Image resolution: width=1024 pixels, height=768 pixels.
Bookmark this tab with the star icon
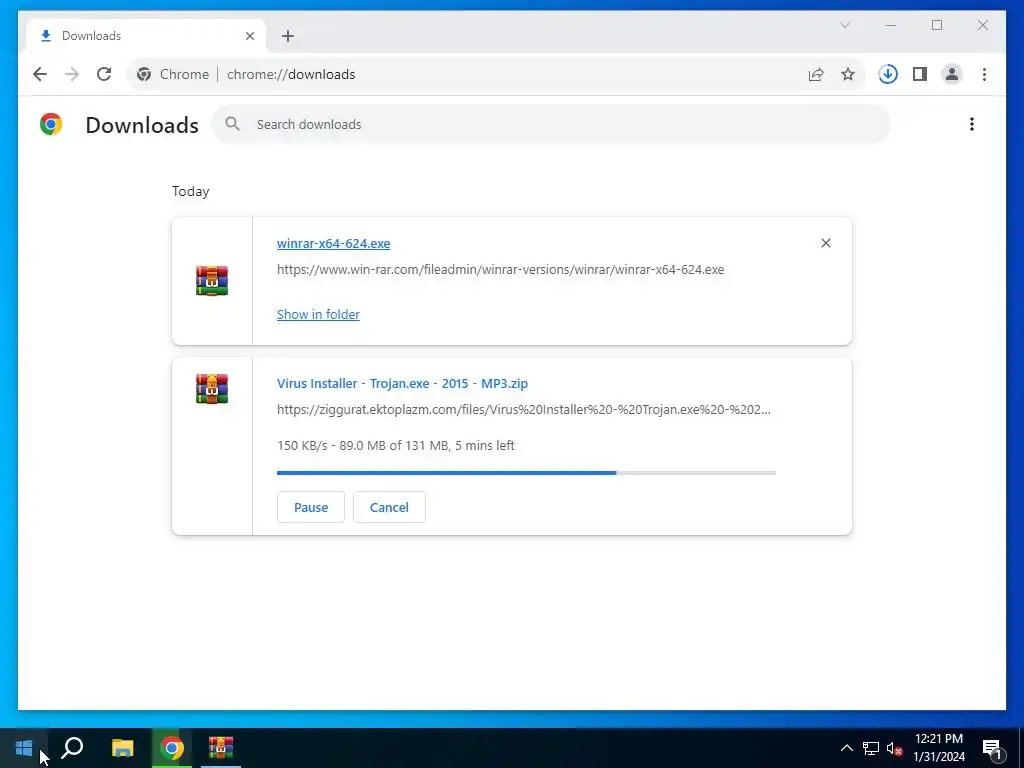(848, 74)
